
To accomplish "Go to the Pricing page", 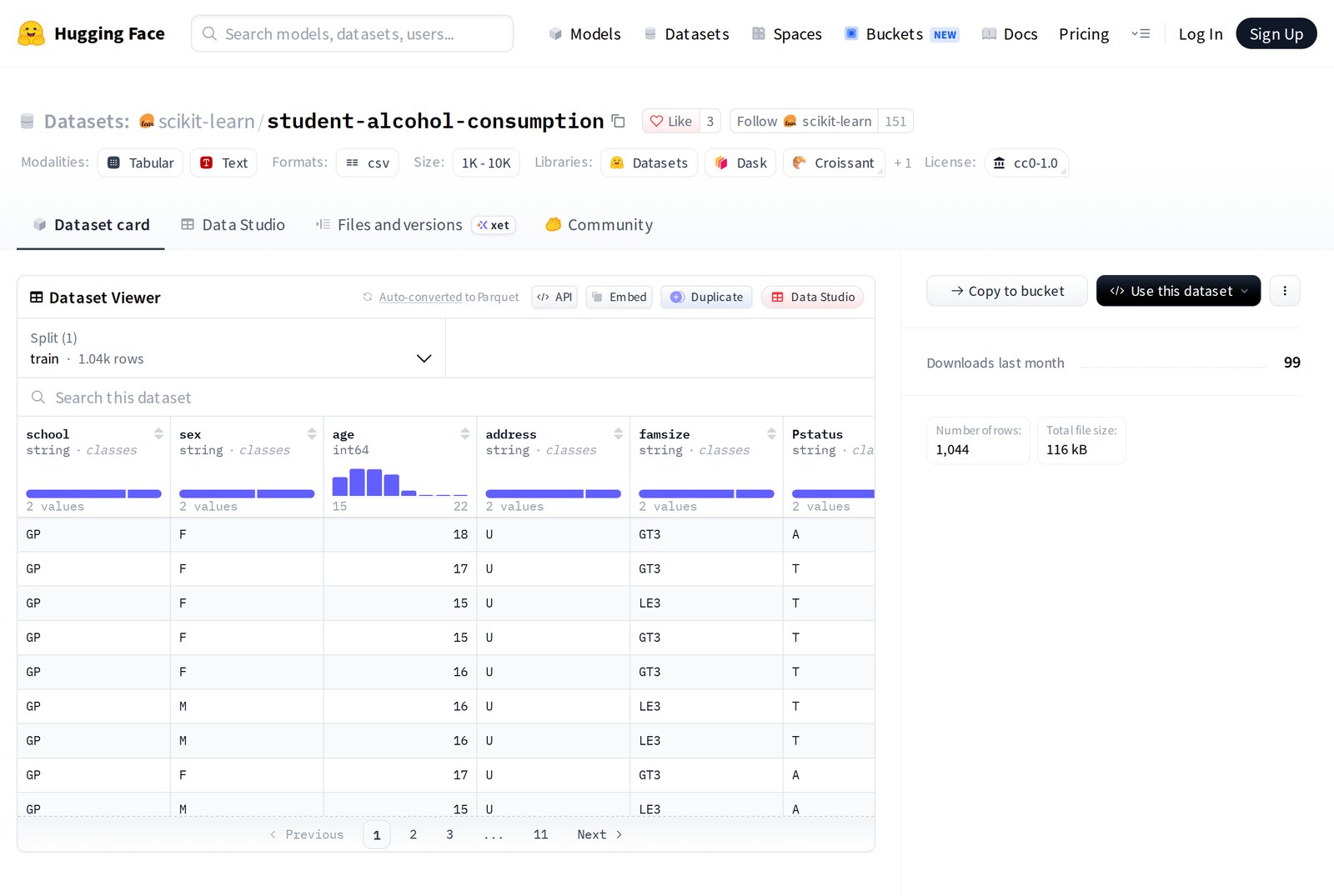I will coord(1084,34).
